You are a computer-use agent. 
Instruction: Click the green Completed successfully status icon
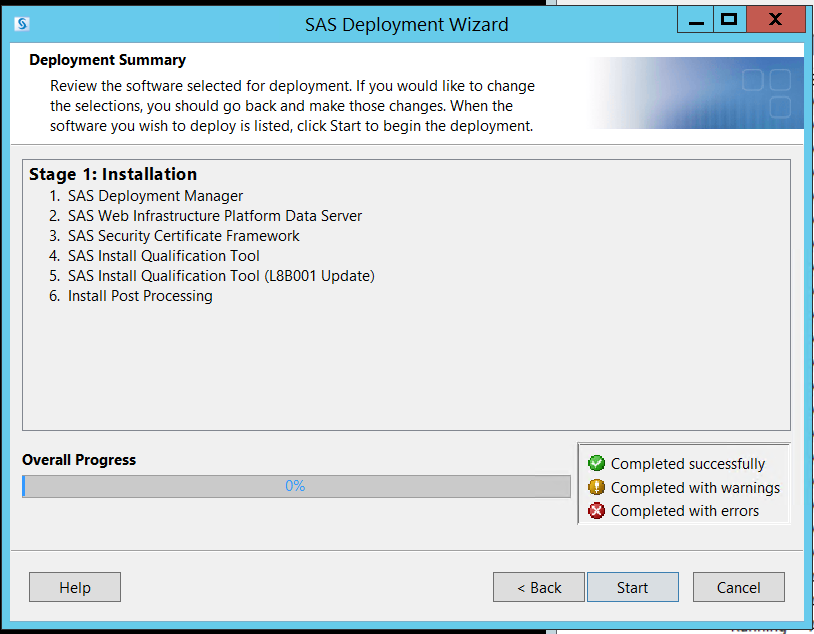coord(596,463)
